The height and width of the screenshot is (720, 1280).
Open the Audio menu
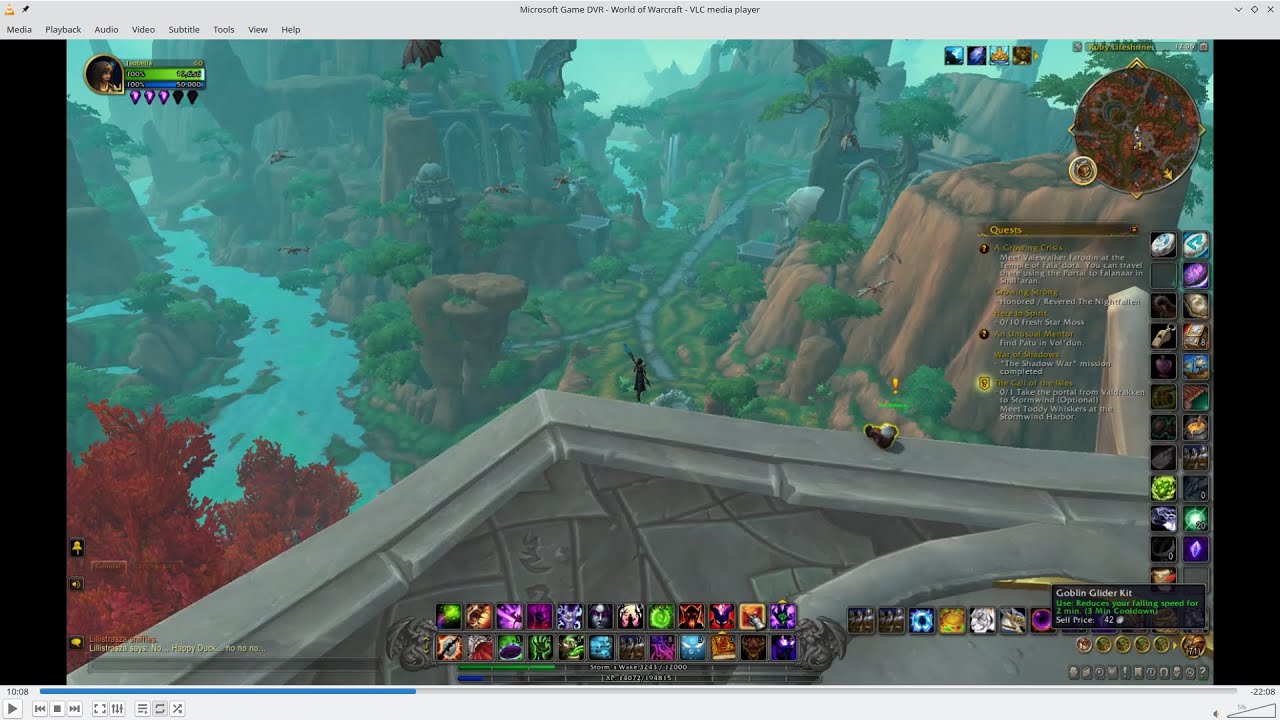[x=106, y=29]
